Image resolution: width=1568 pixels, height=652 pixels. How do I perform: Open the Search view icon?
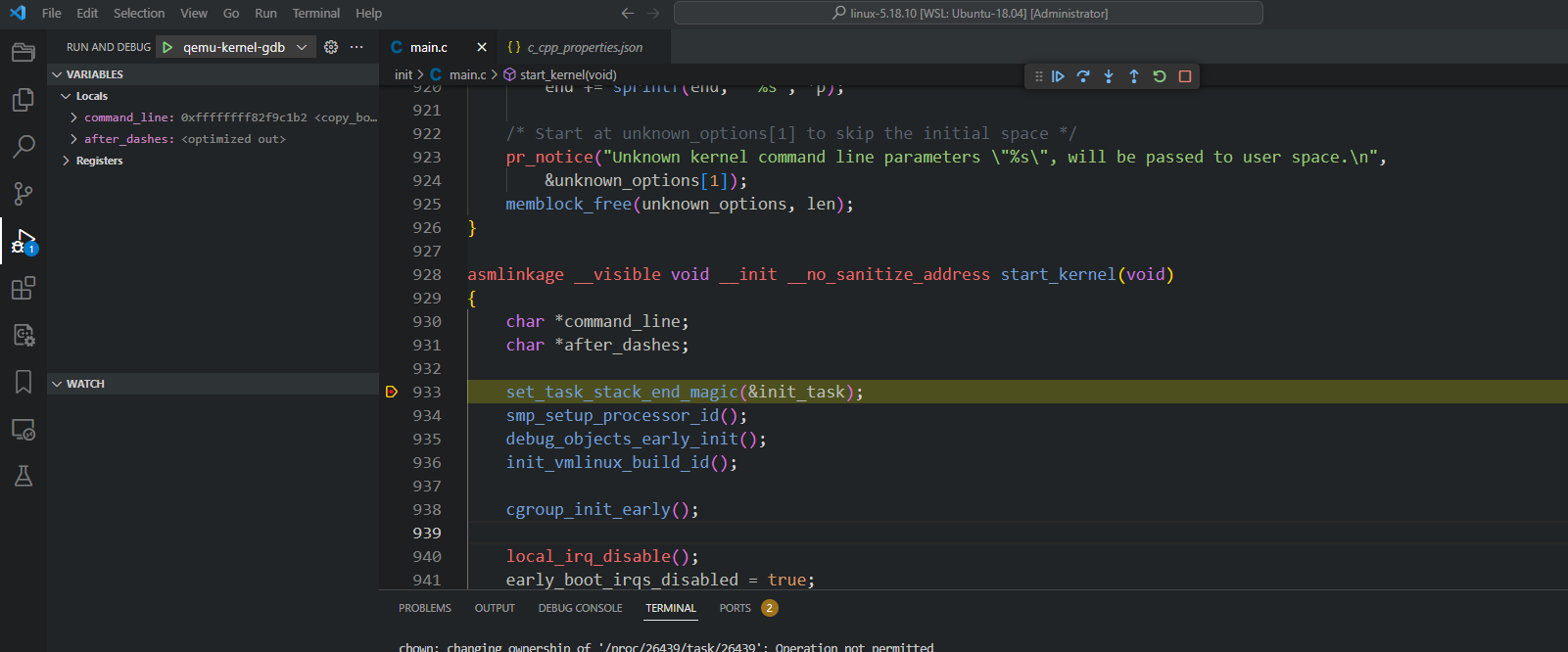(24, 147)
